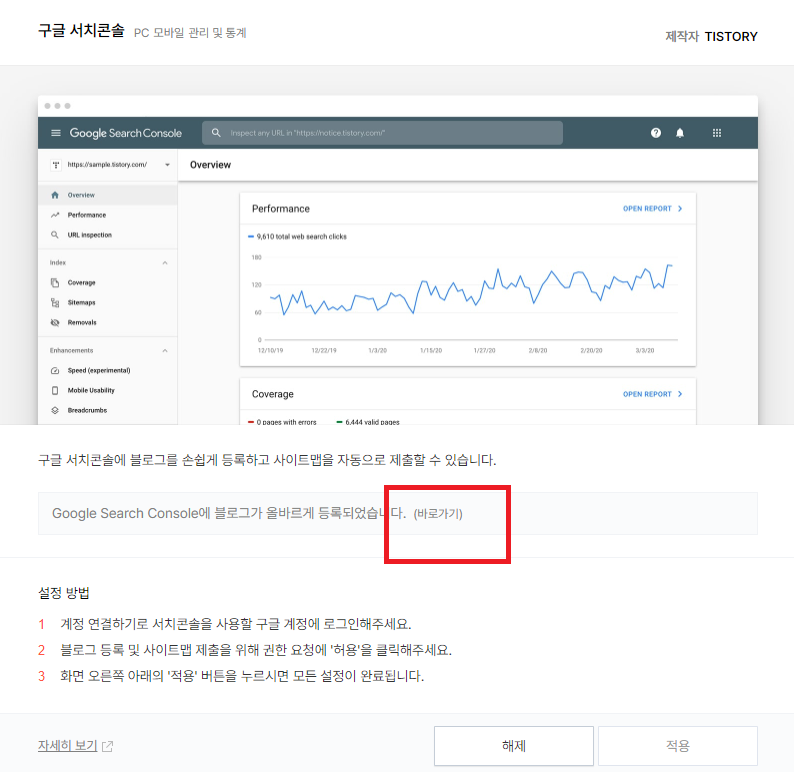Open the 자세히 보기 link

pyautogui.click(x=67, y=746)
